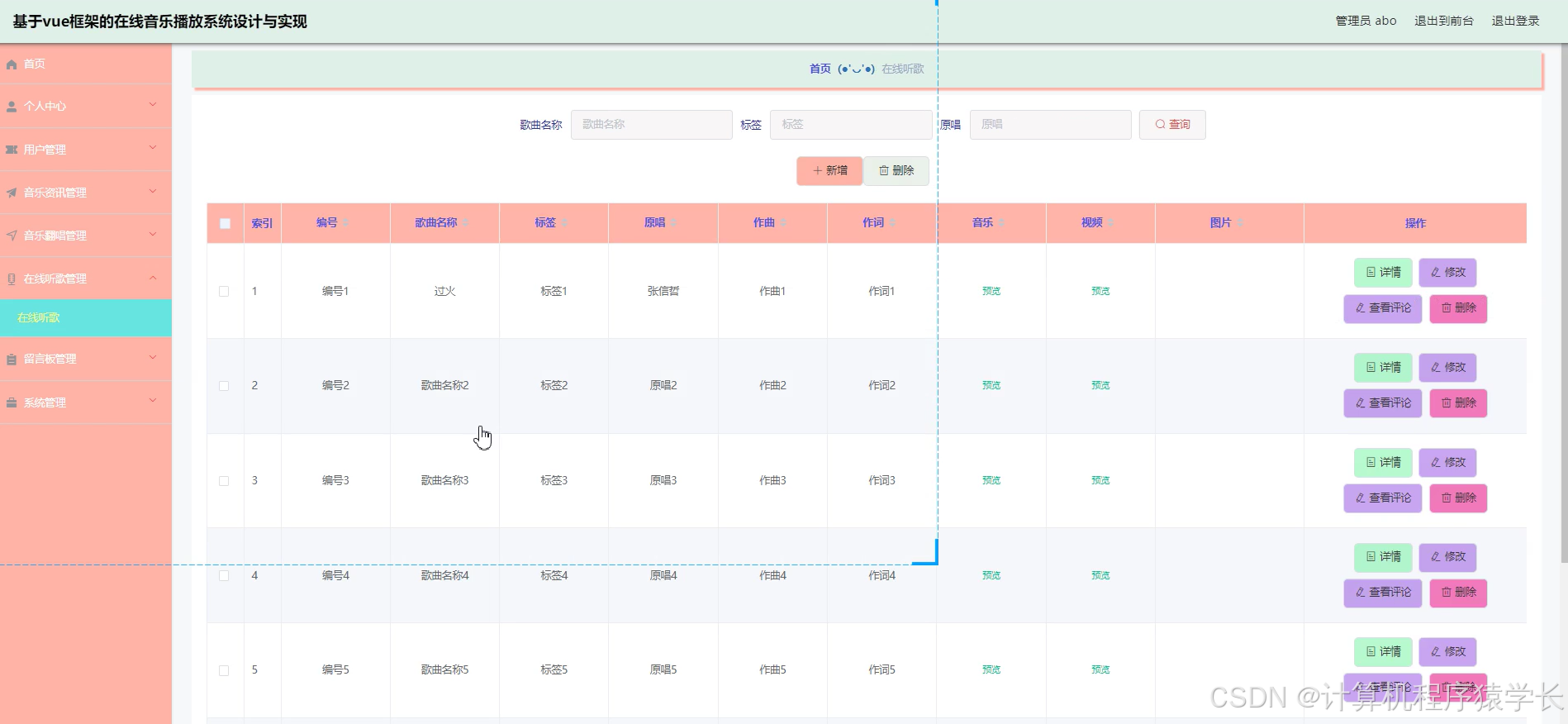Sort by 视频 column arrows
This screenshot has height=724, width=1568.
click(x=1111, y=223)
